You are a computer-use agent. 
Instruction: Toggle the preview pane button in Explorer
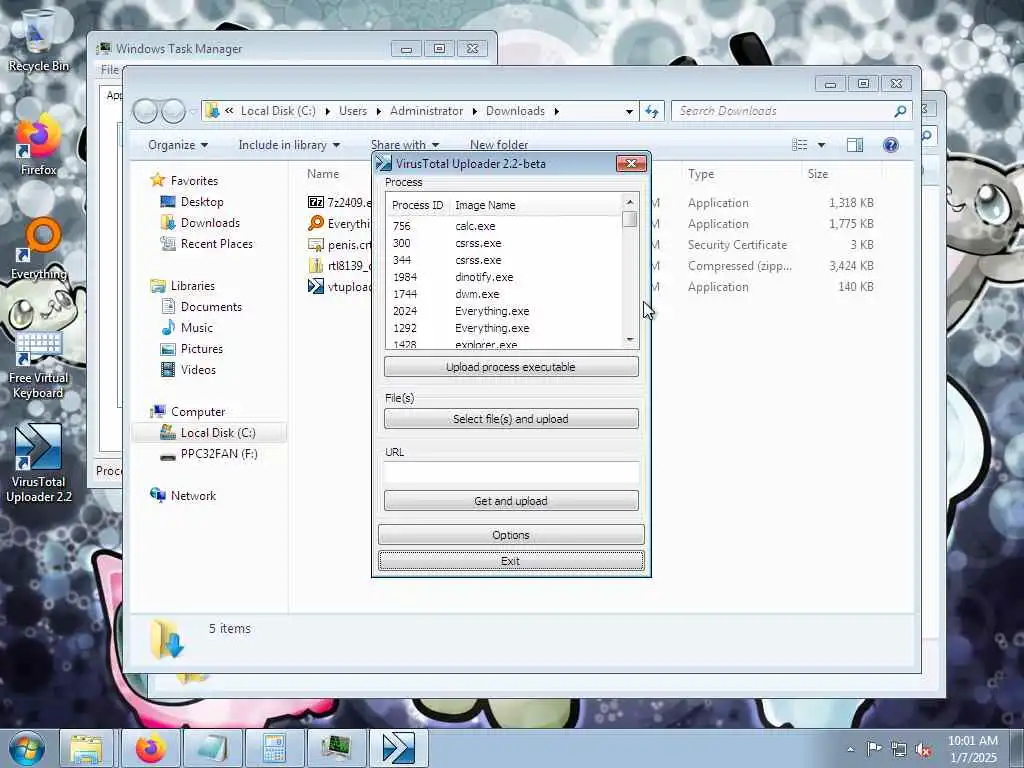click(855, 145)
